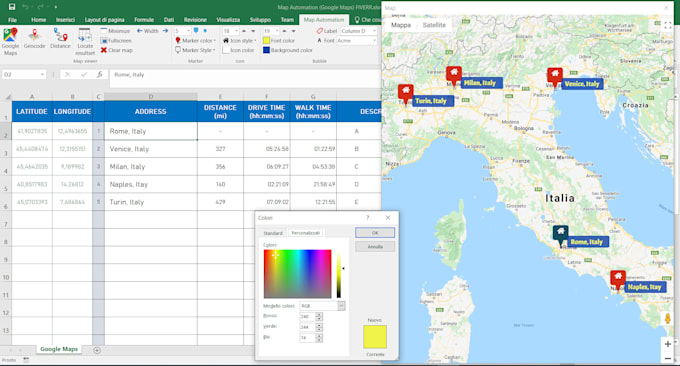Open the Marker color menu
This screenshot has height=366, width=680.
pyautogui.click(x=196, y=40)
